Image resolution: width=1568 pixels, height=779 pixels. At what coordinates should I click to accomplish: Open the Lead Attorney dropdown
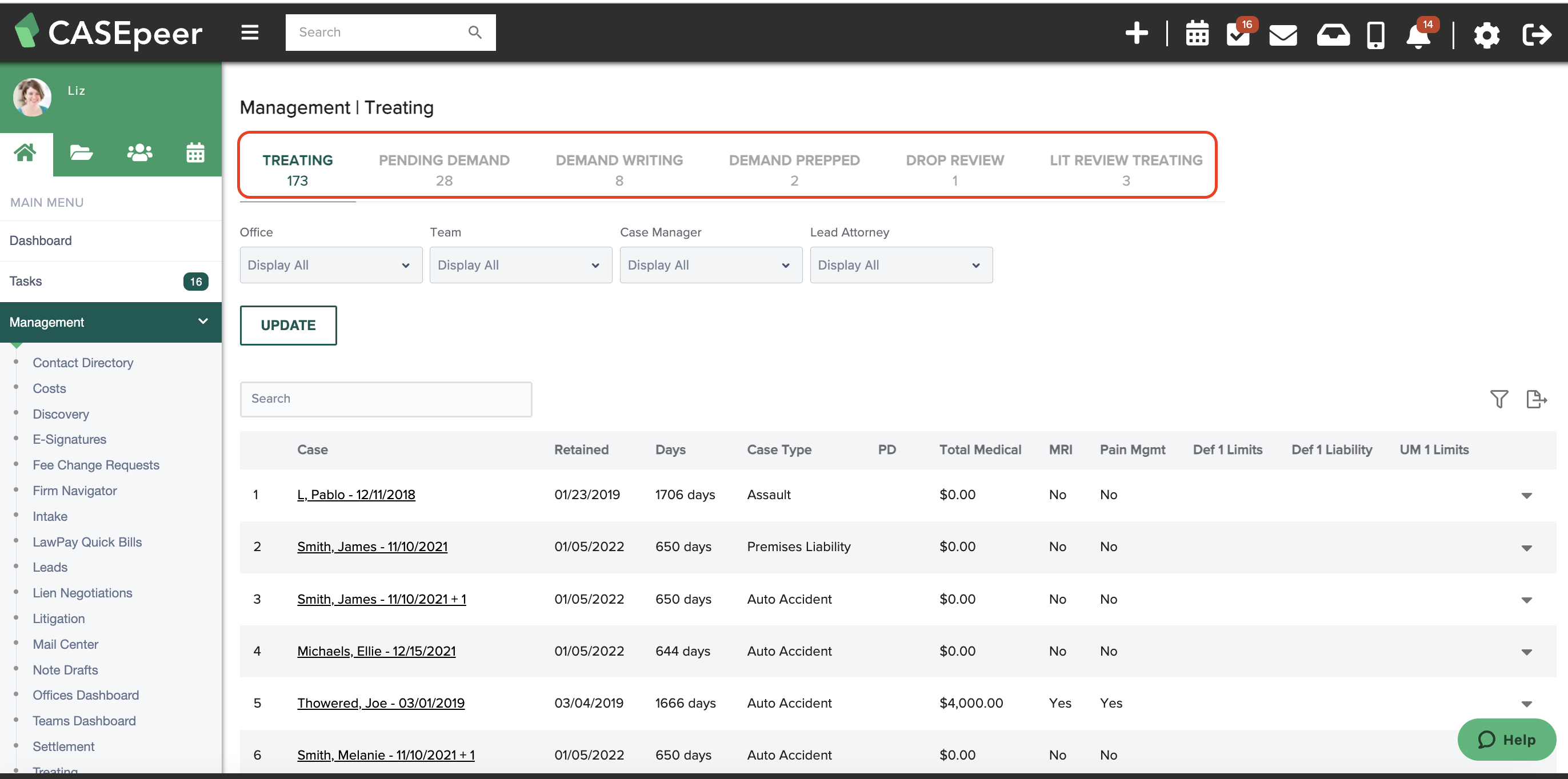tap(901, 265)
